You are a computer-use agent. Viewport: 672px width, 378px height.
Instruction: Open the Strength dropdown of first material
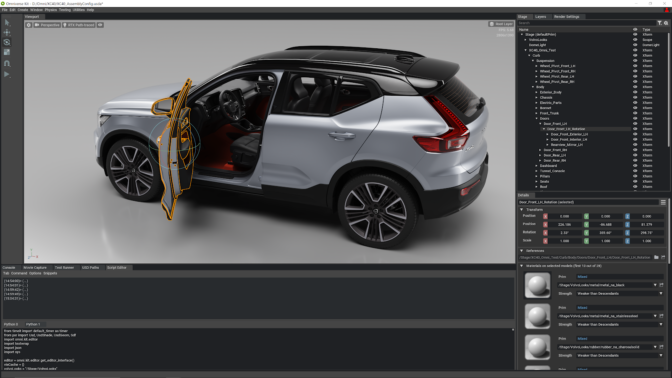(620, 294)
